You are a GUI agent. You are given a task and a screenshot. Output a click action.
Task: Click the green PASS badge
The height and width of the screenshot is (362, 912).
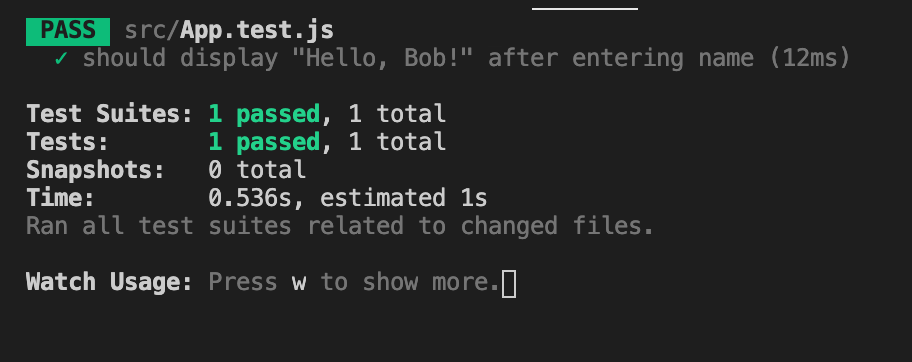[68, 31]
